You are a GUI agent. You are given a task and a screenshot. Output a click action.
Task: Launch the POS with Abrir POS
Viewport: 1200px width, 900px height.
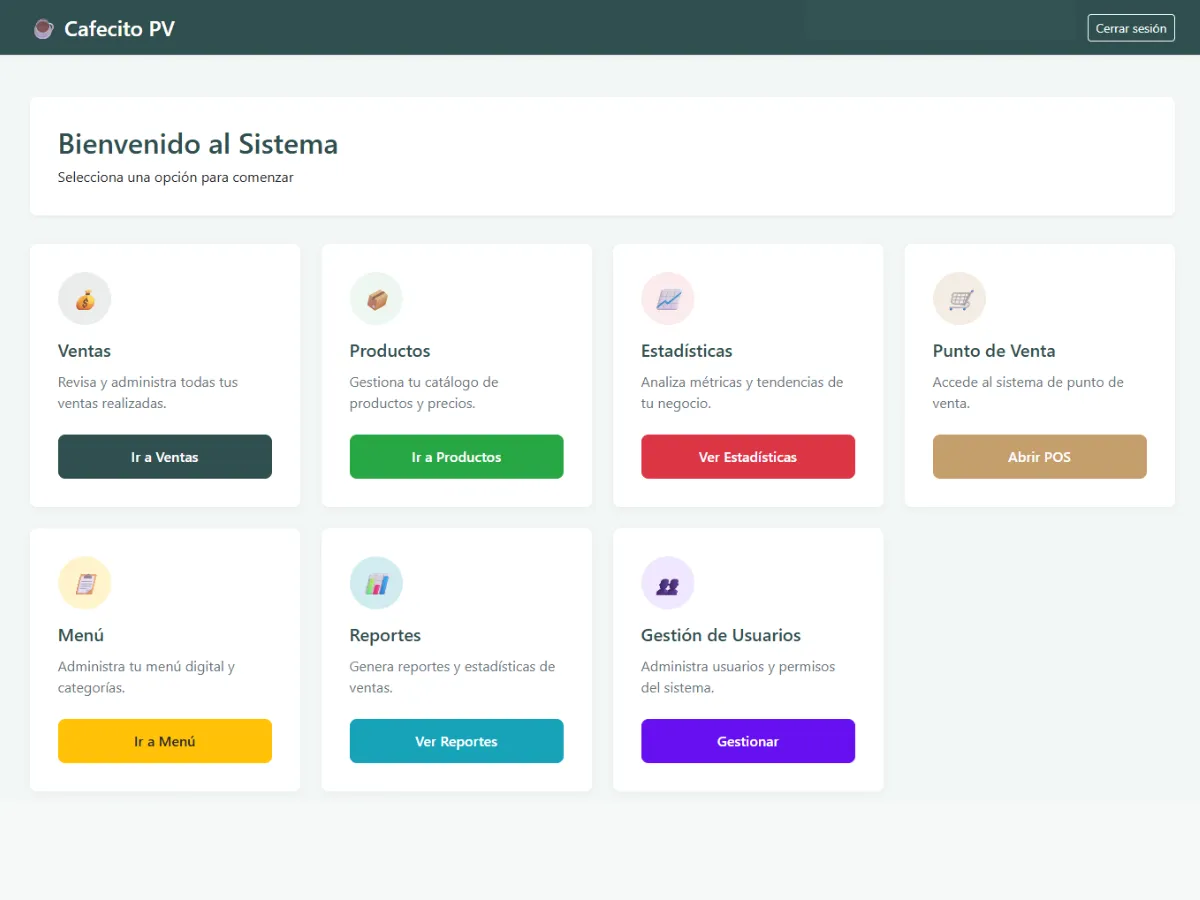[x=1039, y=457]
